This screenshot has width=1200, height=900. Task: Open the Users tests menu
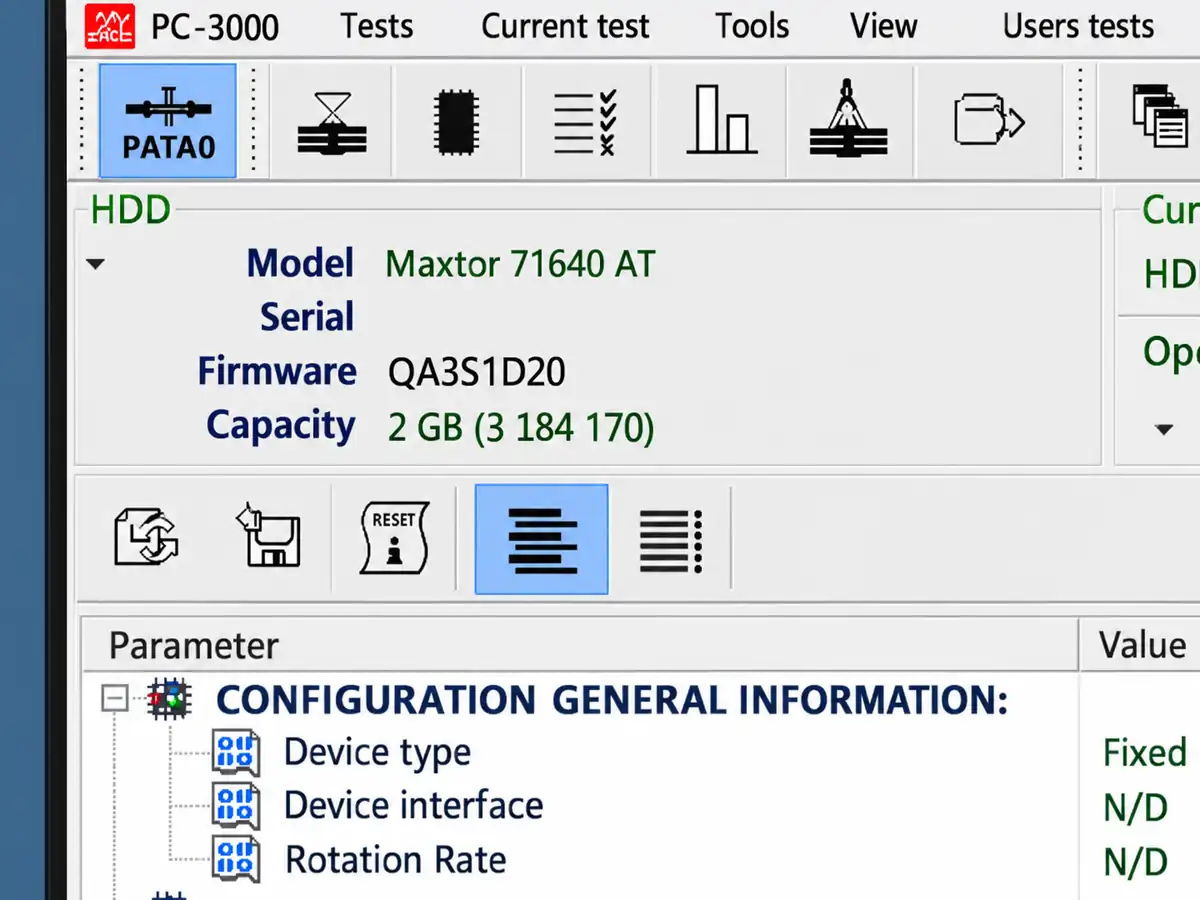point(1079,26)
